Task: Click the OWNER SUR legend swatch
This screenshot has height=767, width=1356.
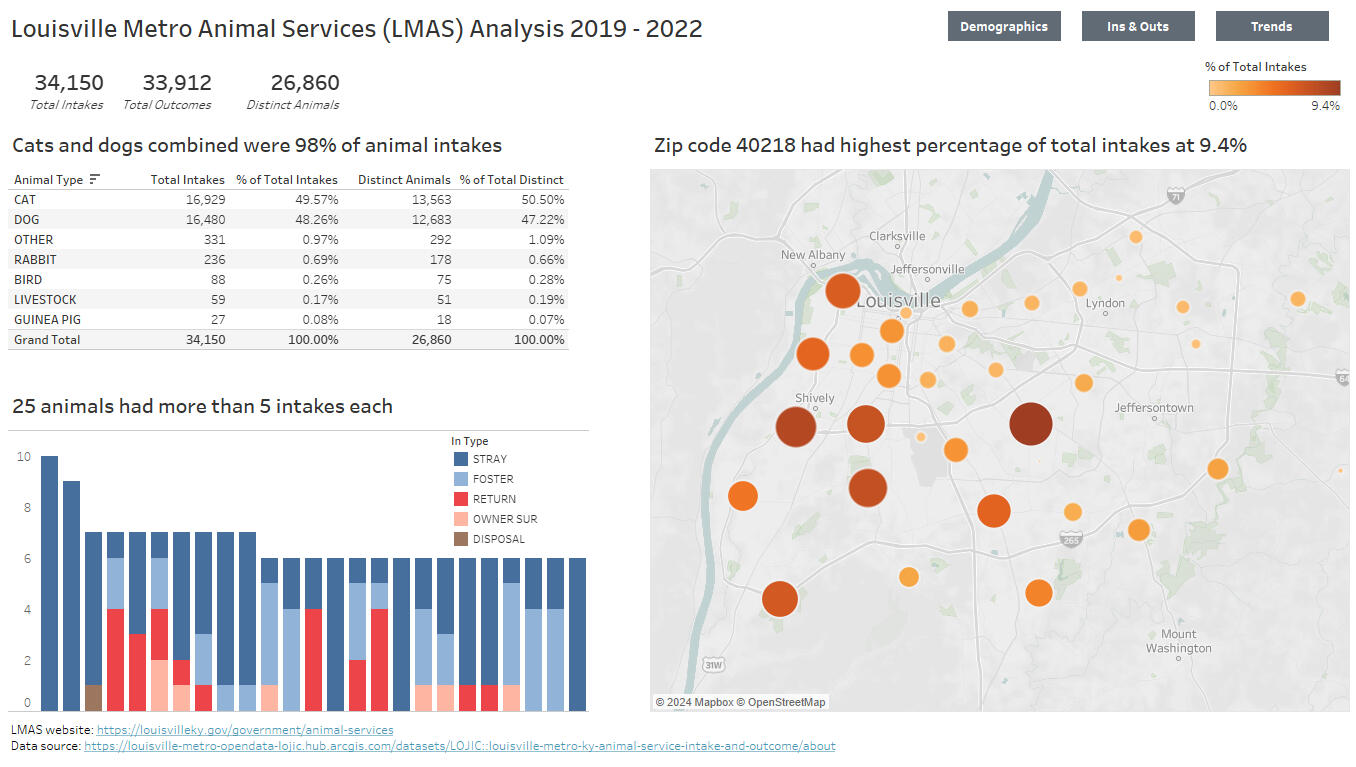Action: 460,519
